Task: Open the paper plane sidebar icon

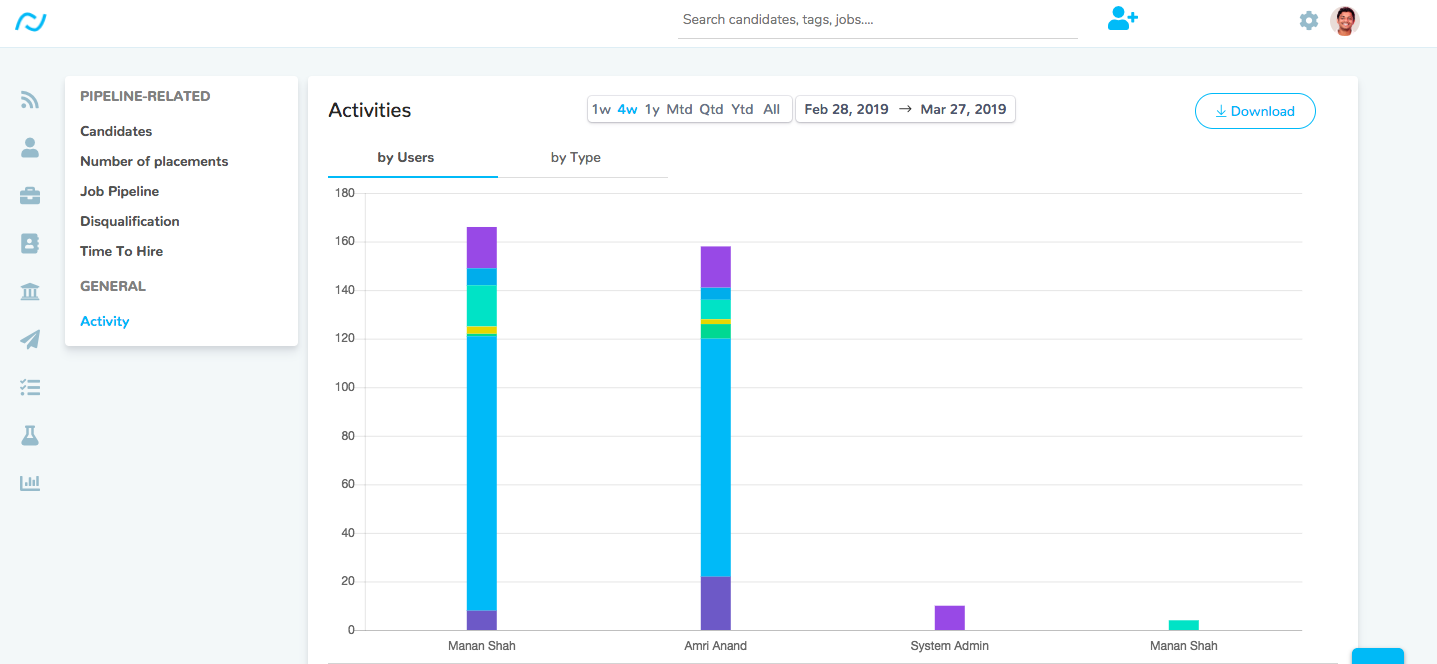Action: [x=30, y=340]
